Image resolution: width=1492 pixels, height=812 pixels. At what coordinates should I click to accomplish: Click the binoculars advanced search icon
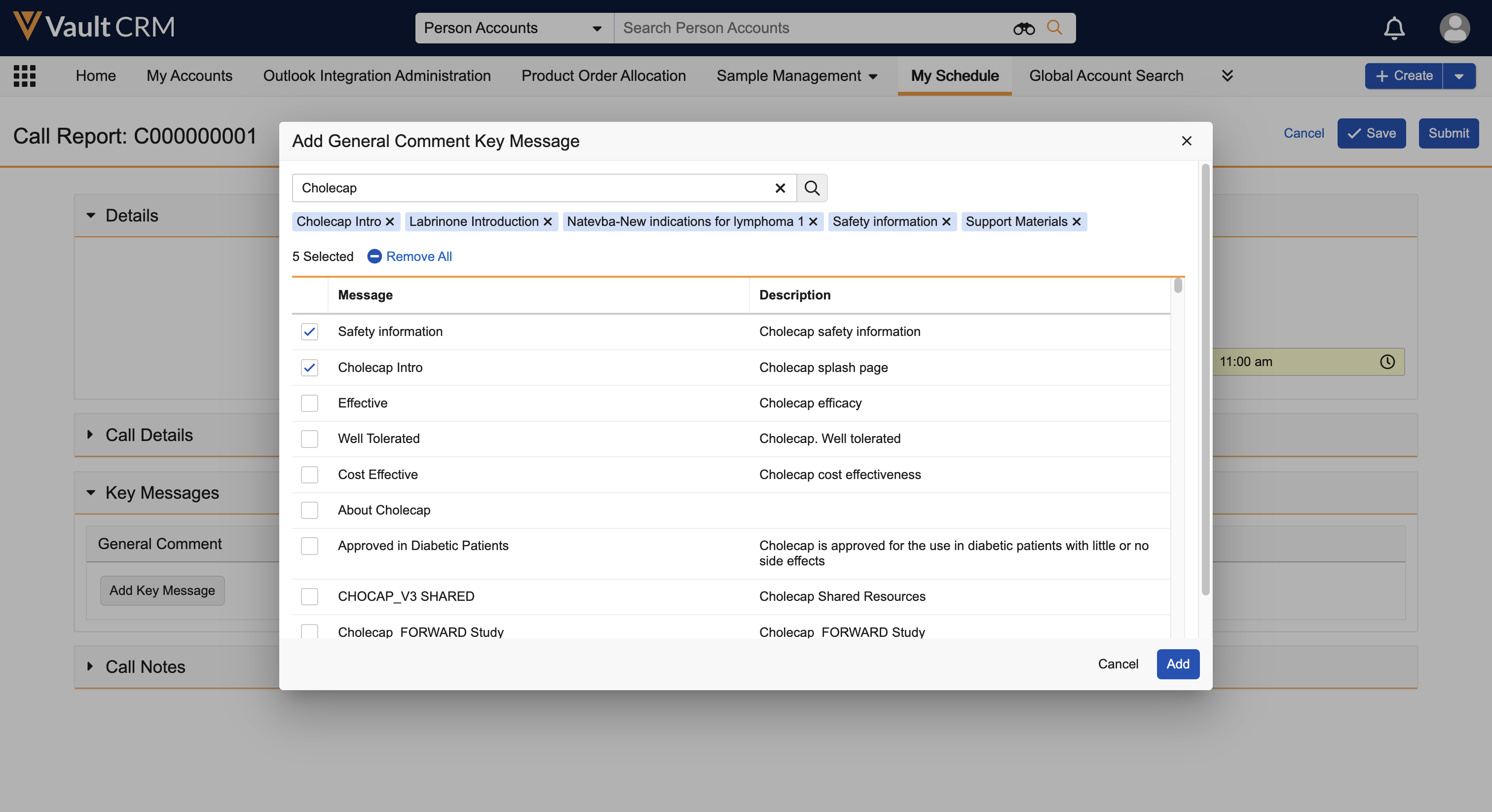pos(1023,29)
